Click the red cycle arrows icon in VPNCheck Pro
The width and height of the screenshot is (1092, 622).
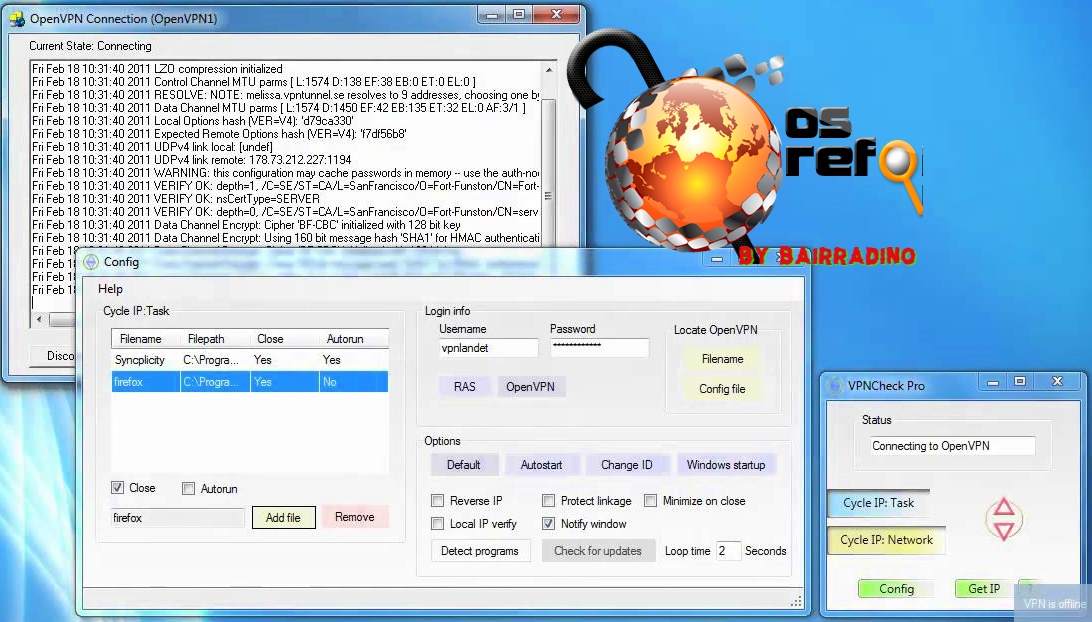(x=1004, y=519)
